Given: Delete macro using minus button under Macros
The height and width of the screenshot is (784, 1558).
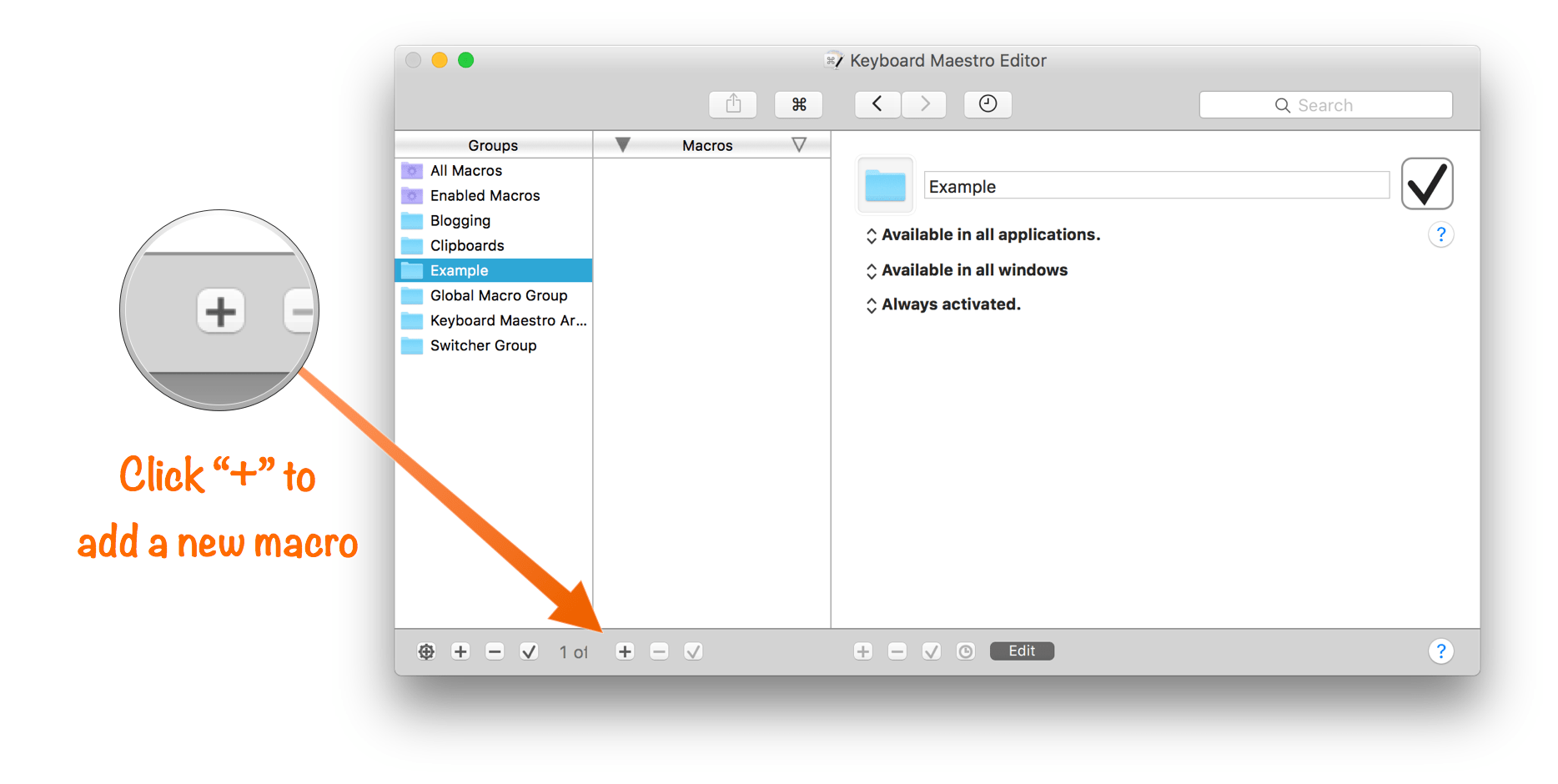Looking at the screenshot, I should pyautogui.click(x=659, y=651).
